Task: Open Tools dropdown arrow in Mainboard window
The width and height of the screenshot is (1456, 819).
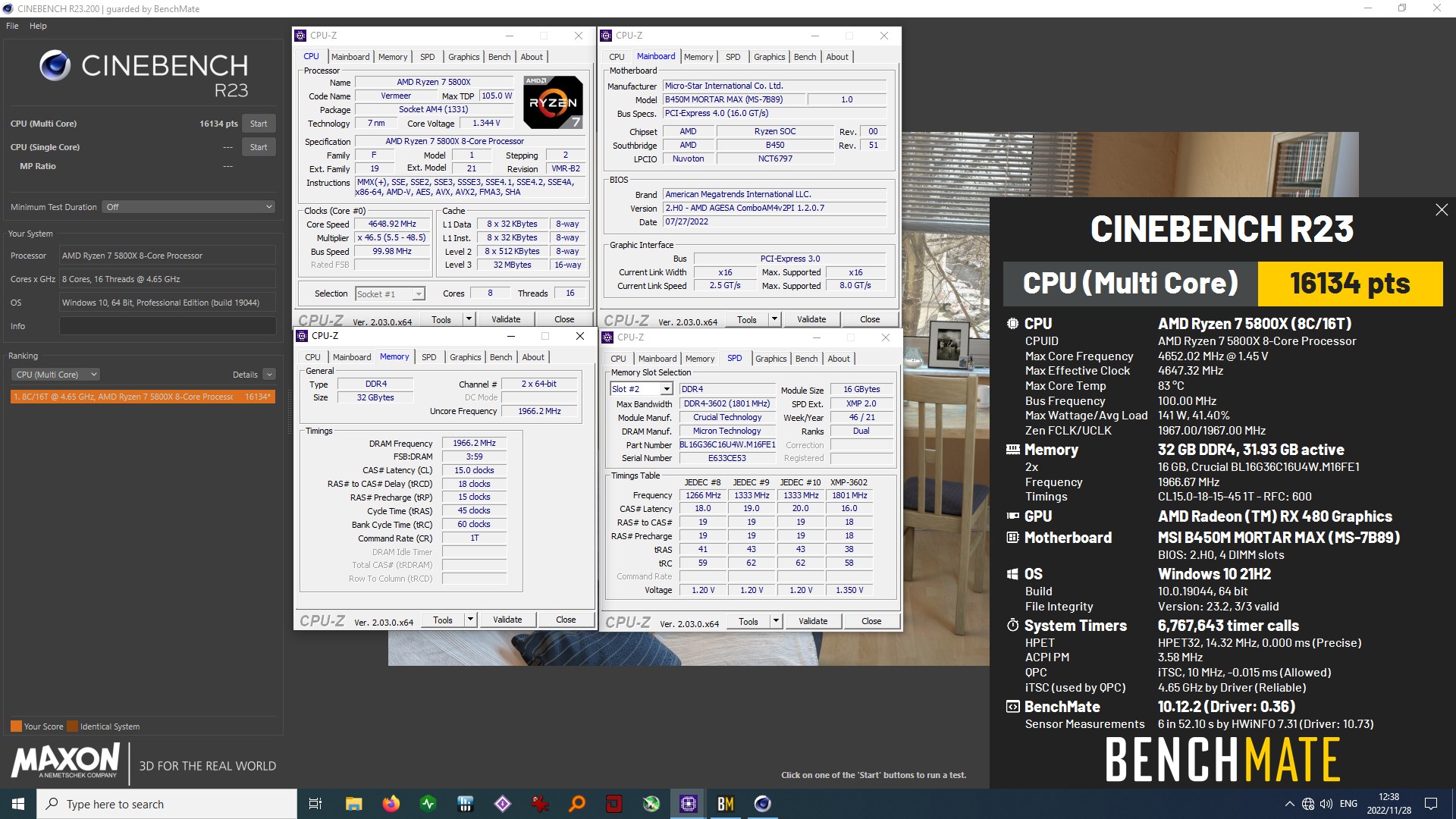Action: 774,319
